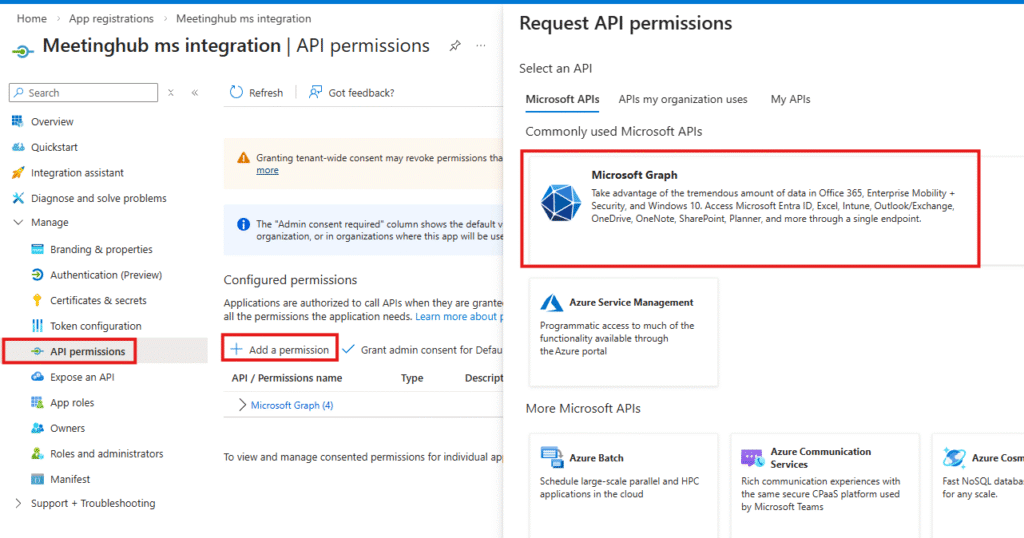Switch to the My APIs tab
The image size is (1024, 538).
pos(790,100)
